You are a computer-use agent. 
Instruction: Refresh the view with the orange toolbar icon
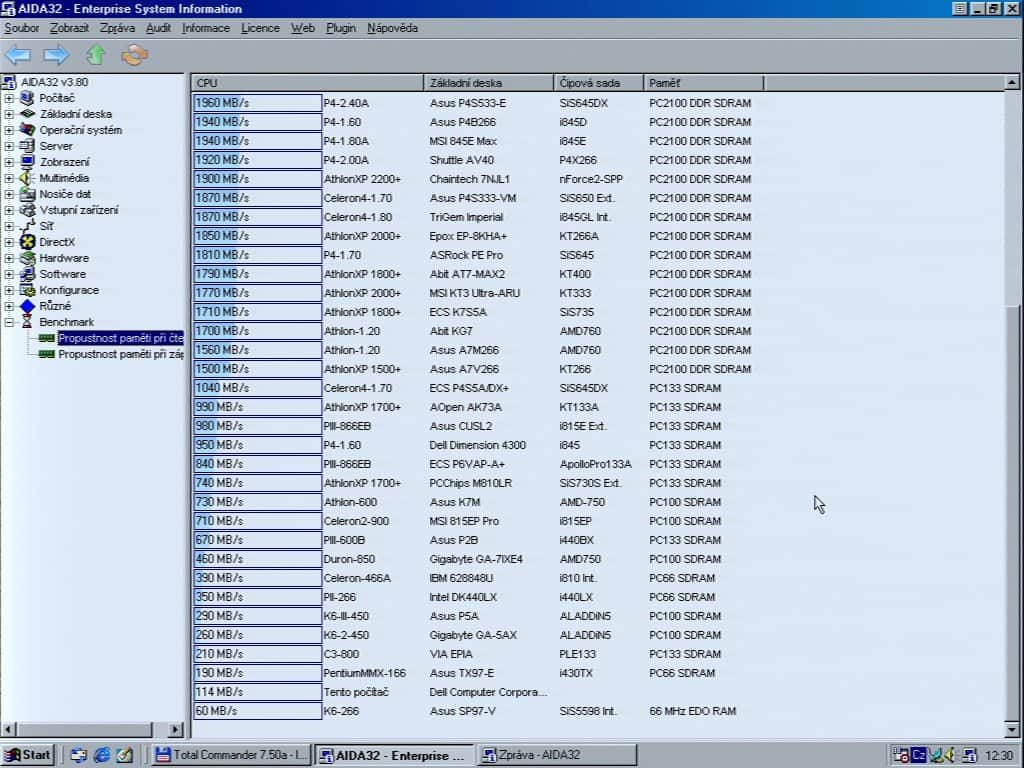click(135, 55)
